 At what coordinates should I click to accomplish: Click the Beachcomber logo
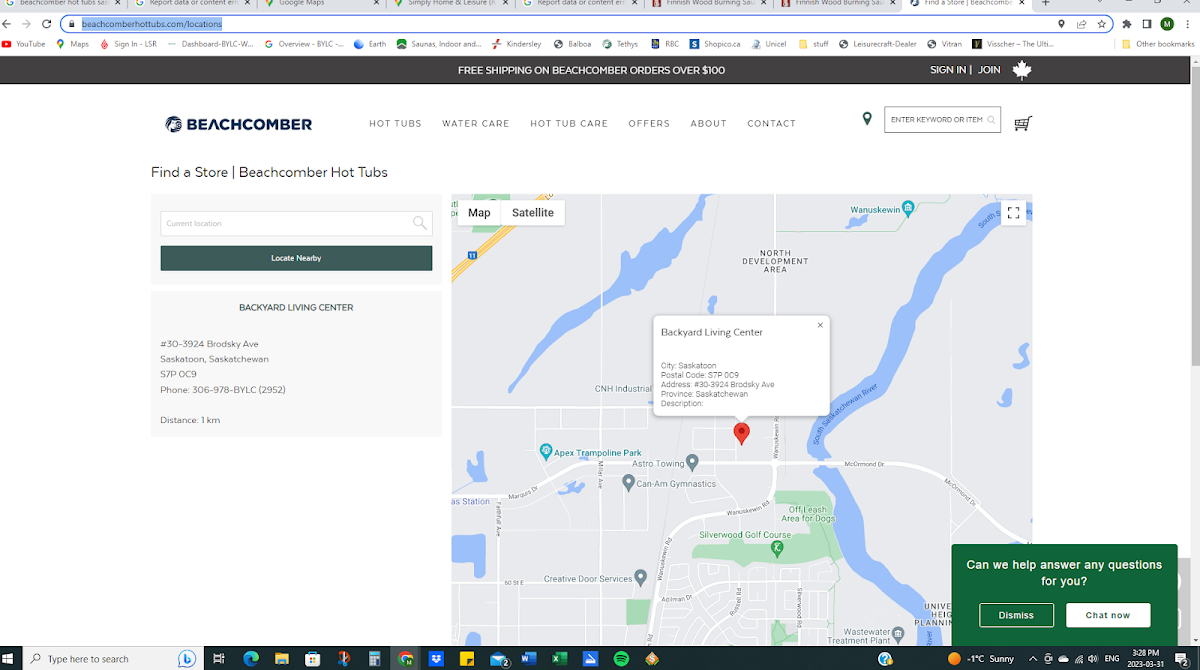[238, 124]
